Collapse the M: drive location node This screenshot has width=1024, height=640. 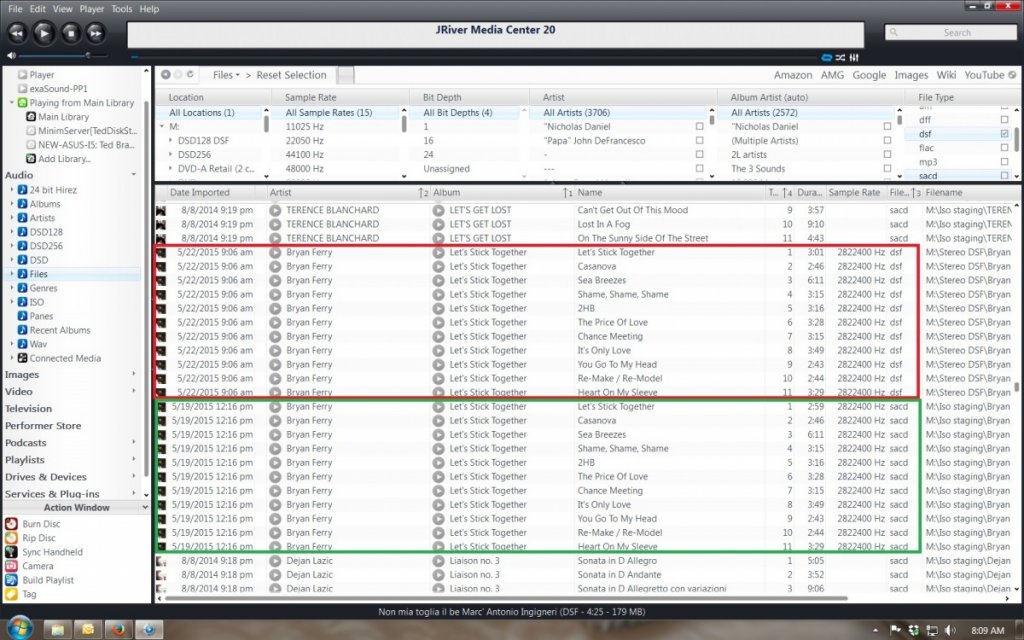tap(162, 127)
